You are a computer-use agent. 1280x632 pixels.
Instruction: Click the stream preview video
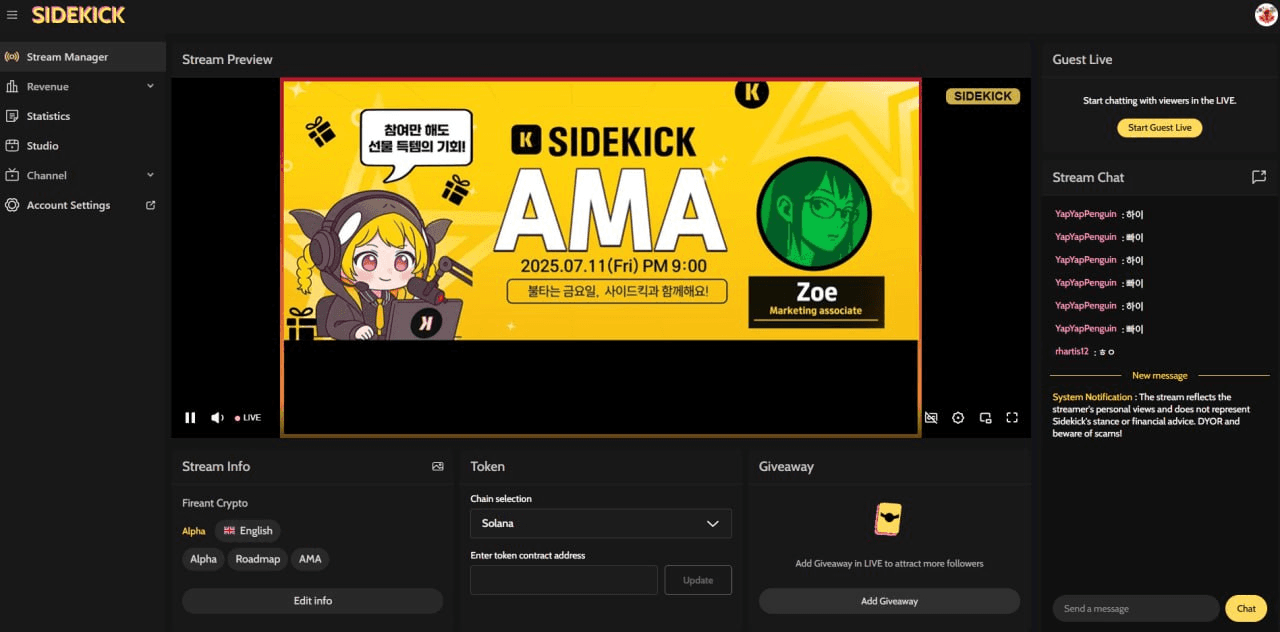601,258
